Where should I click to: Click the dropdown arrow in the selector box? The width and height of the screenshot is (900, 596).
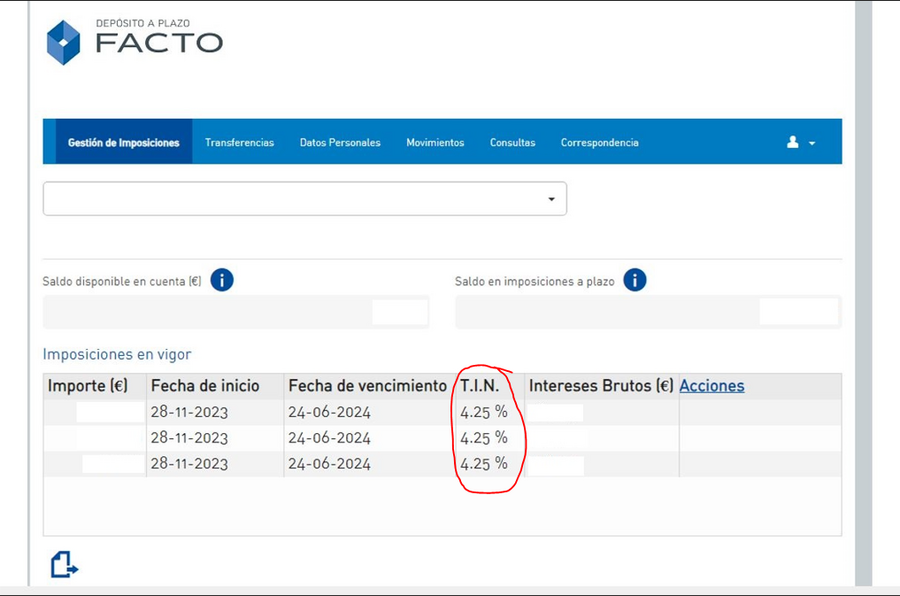tap(551, 199)
